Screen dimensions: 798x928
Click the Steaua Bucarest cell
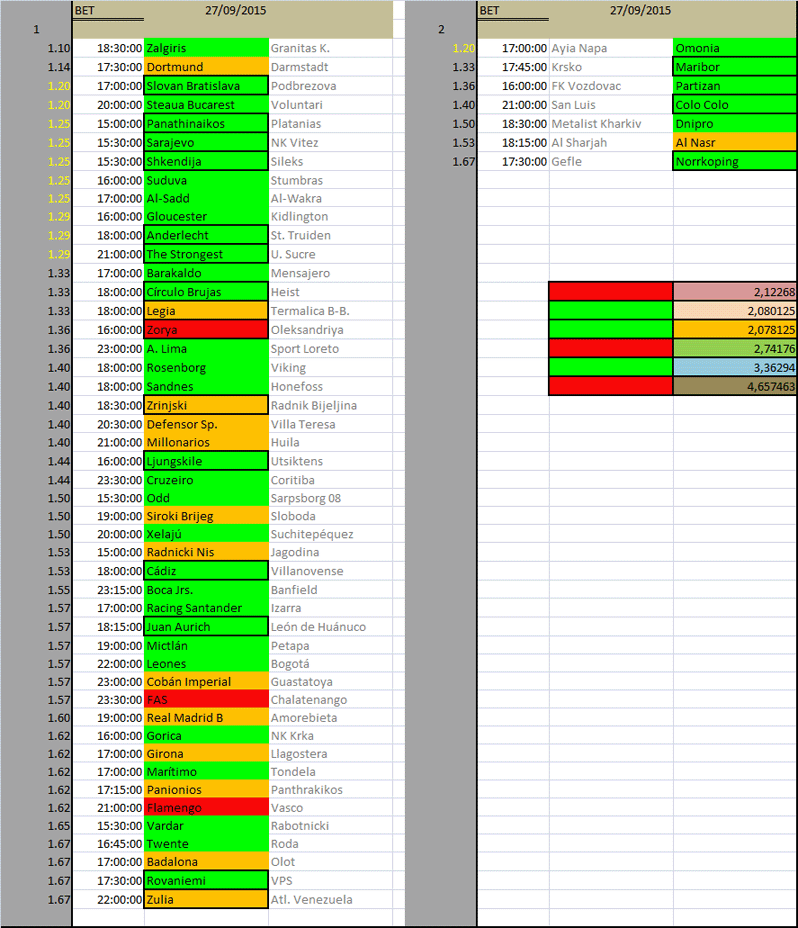point(206,105)
